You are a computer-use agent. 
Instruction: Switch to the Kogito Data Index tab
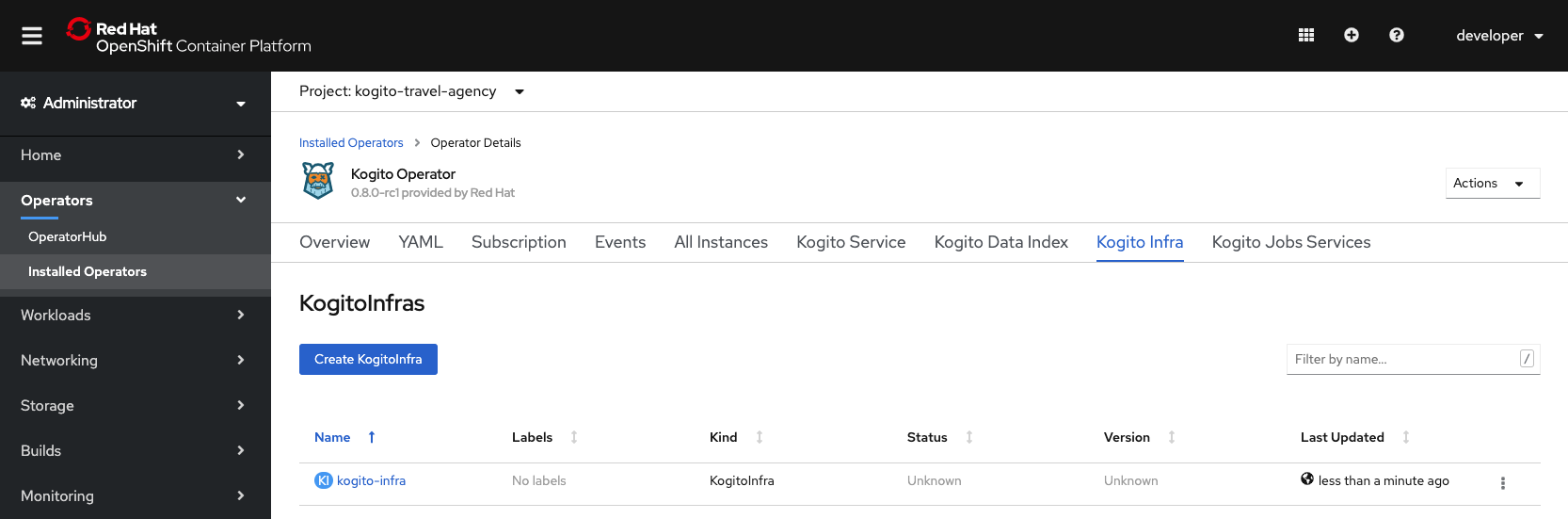coord(1001,242)
